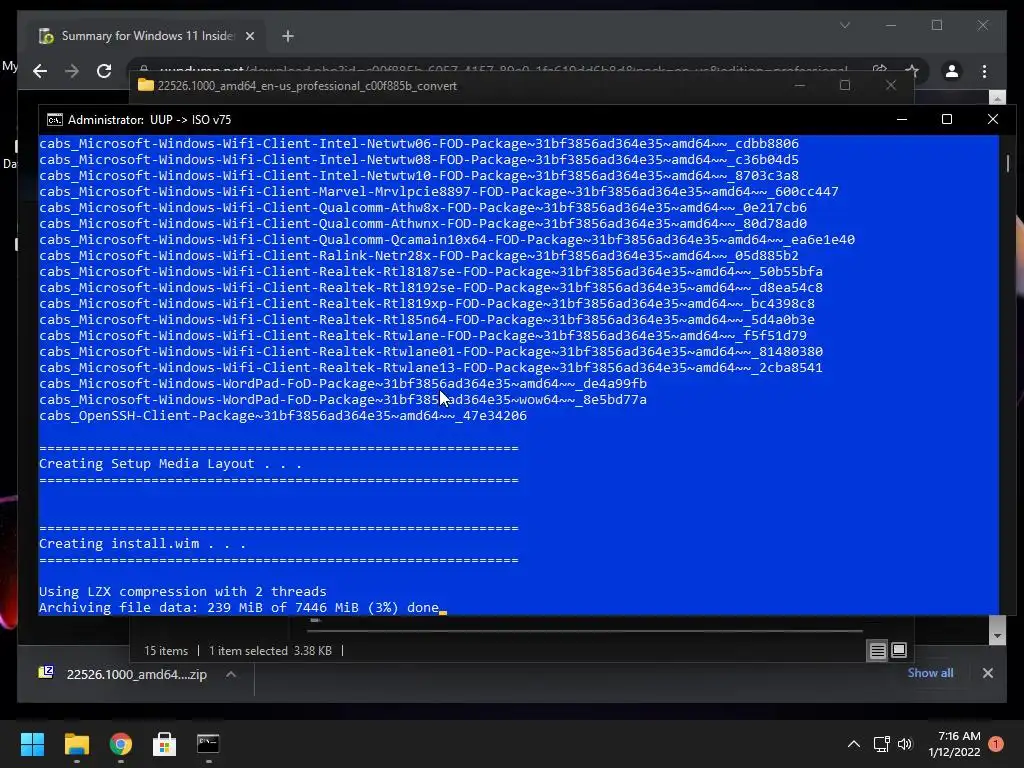Minimize the UUP -> ISO command window

coord(901,120)
